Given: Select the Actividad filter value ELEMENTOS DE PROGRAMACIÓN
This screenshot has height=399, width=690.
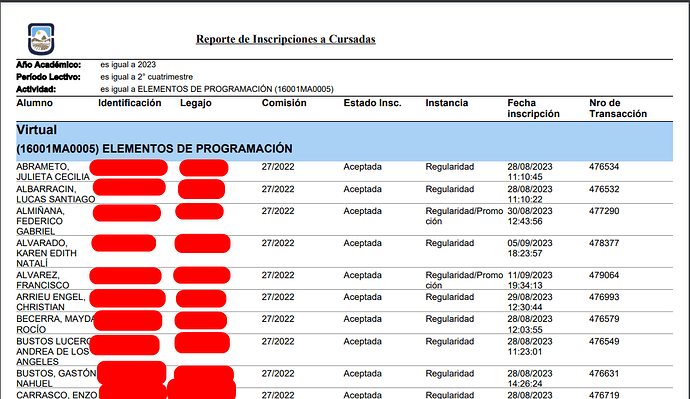Looking at the screenshot, I should click(x=217, y=89).
